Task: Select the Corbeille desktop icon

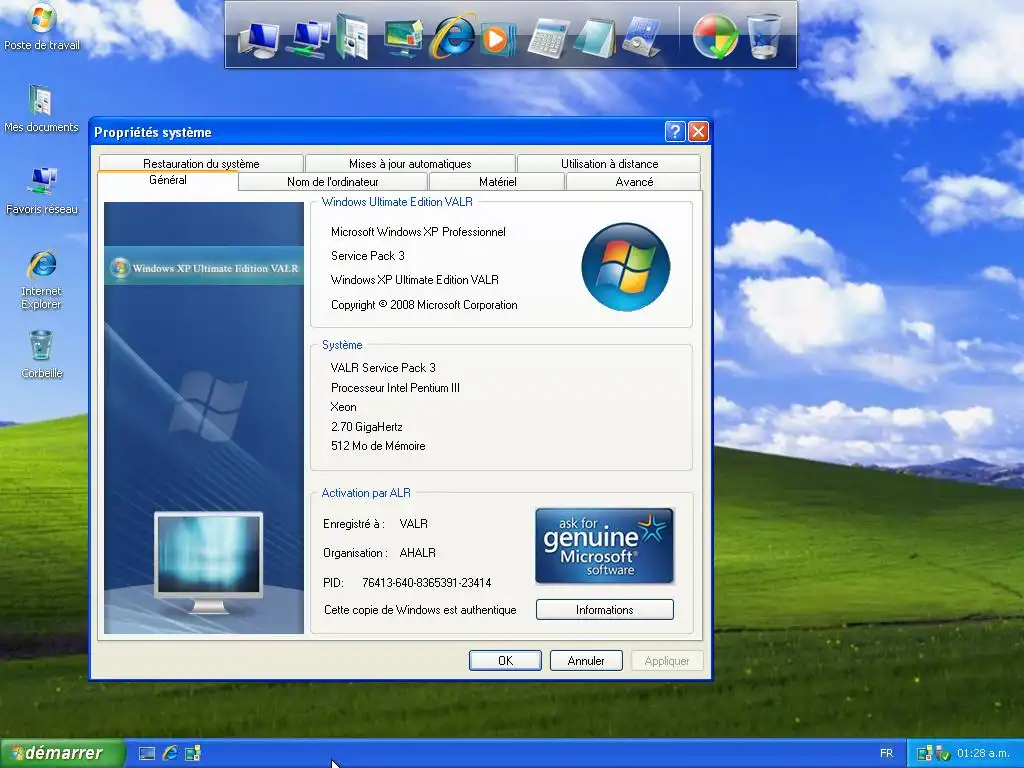Action: (41, 354)
